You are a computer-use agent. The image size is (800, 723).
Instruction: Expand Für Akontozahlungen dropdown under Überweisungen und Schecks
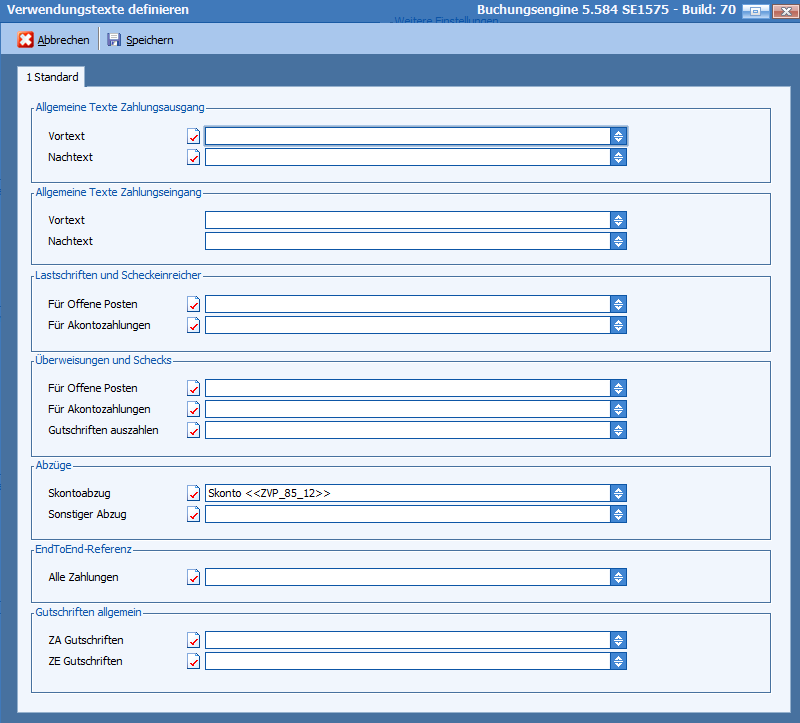click(619, 409)
